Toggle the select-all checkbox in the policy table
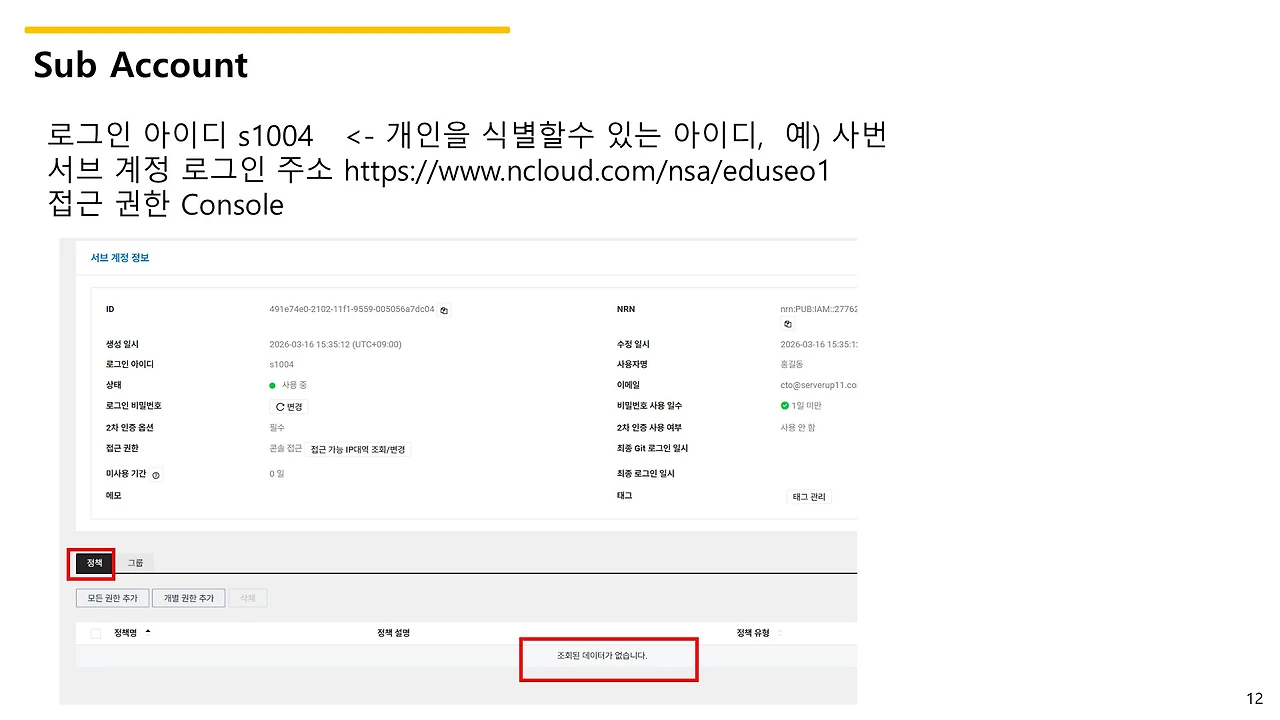 [95, 632]
